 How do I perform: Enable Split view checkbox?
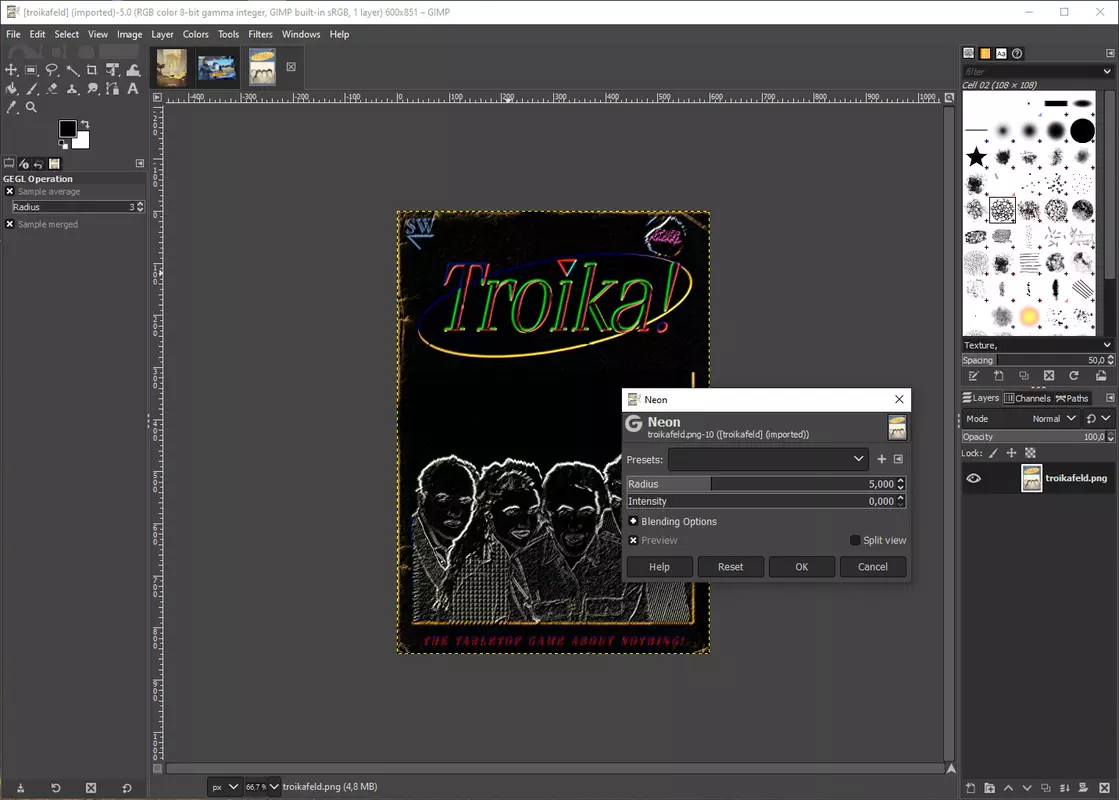coord(855,540)
